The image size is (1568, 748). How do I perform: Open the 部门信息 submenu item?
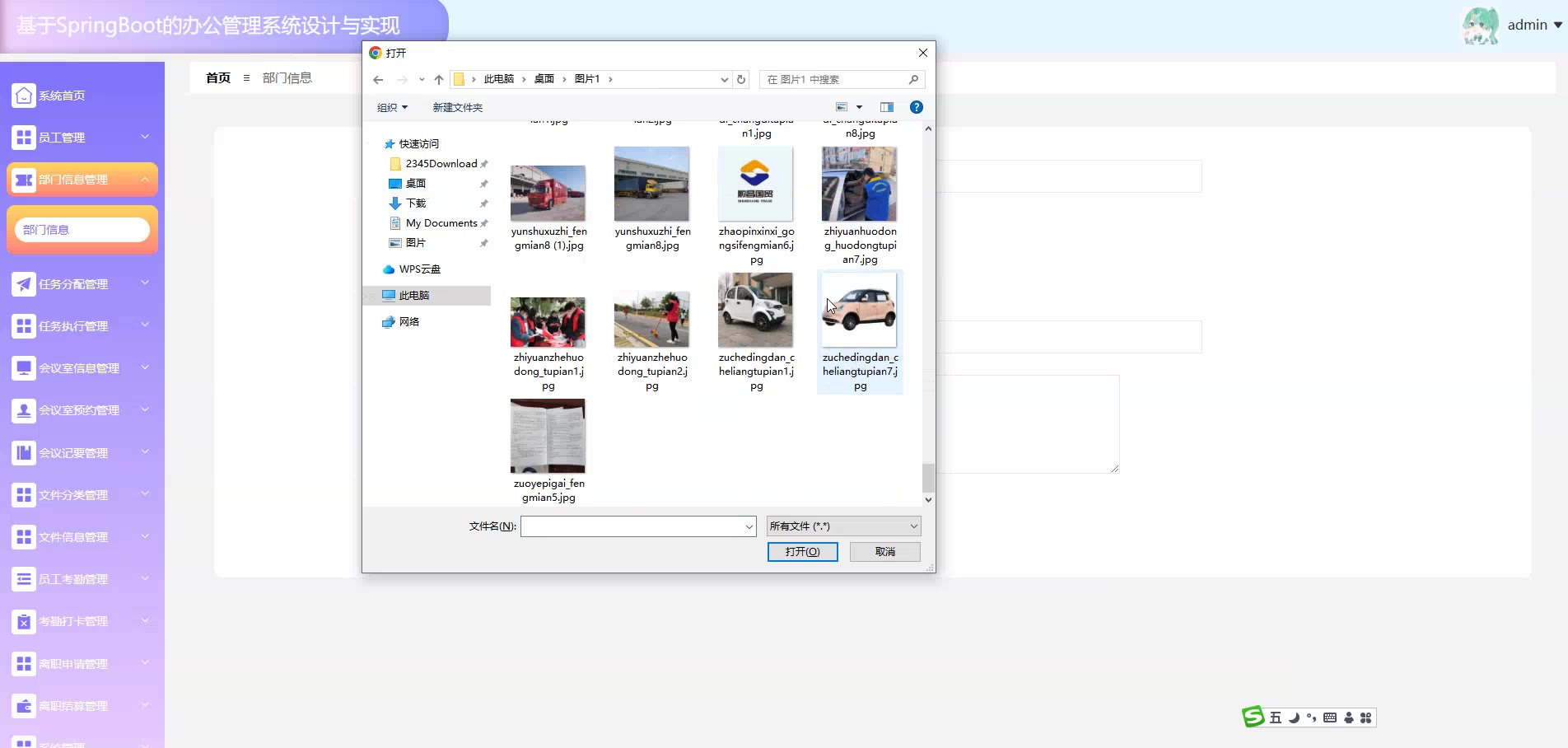point(82,230)
